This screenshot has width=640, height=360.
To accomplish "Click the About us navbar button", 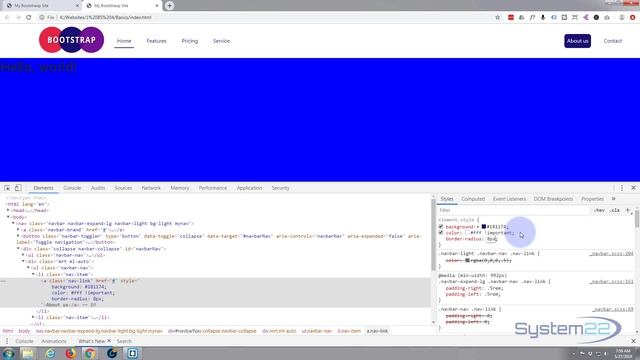I will (x=578, y=41).
